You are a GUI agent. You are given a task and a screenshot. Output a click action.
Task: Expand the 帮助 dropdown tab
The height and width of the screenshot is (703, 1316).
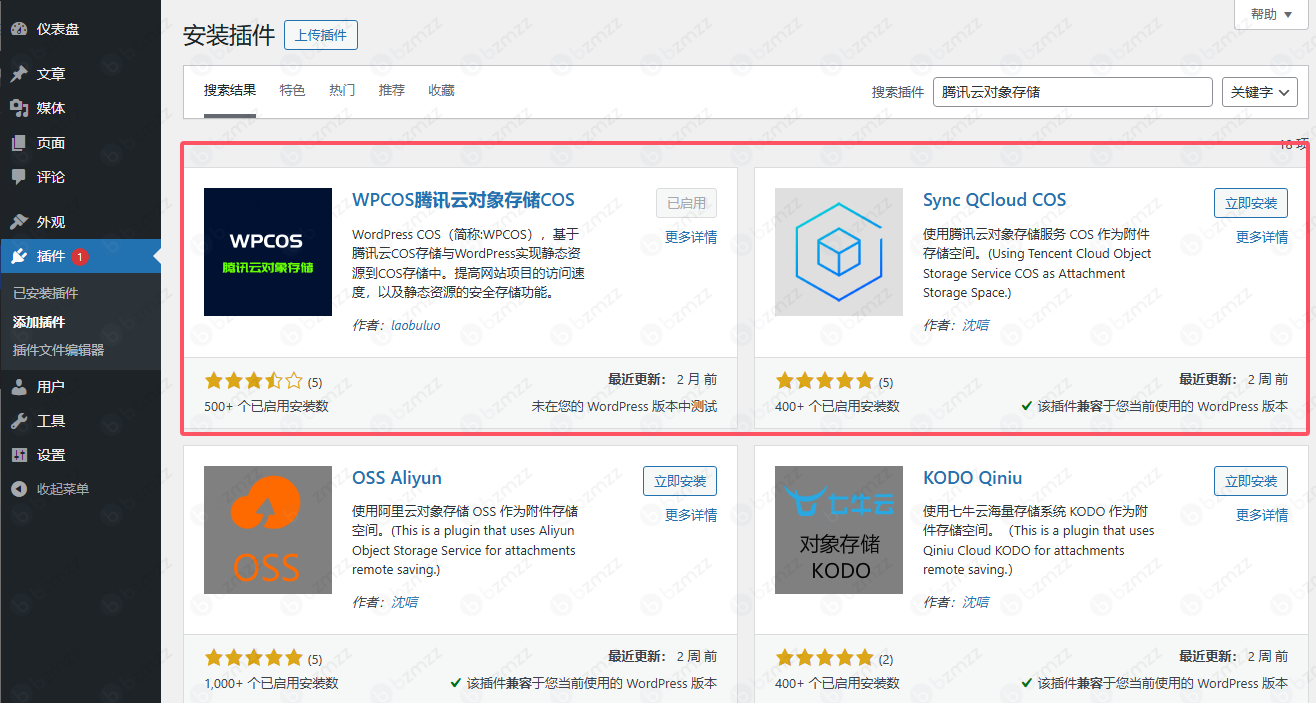pos(1270,14)
